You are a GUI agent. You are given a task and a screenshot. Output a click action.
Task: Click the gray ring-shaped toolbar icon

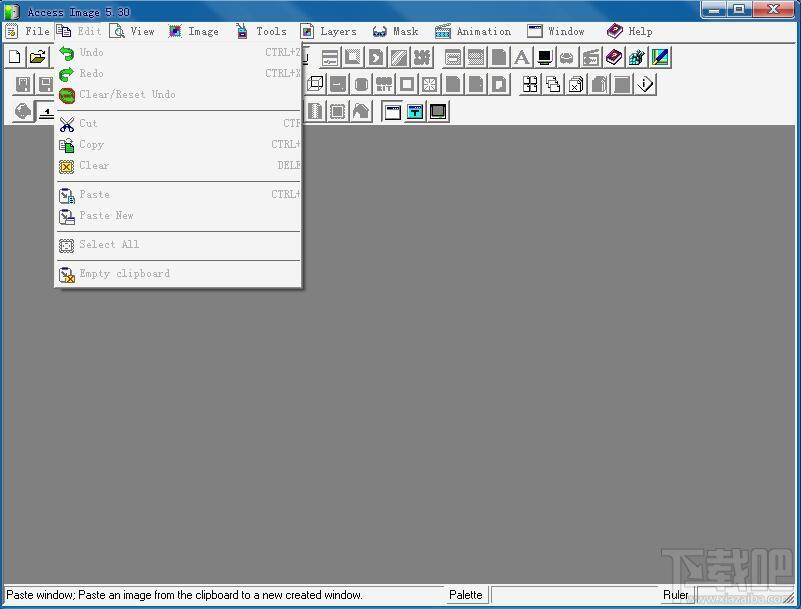click(567, 57)
